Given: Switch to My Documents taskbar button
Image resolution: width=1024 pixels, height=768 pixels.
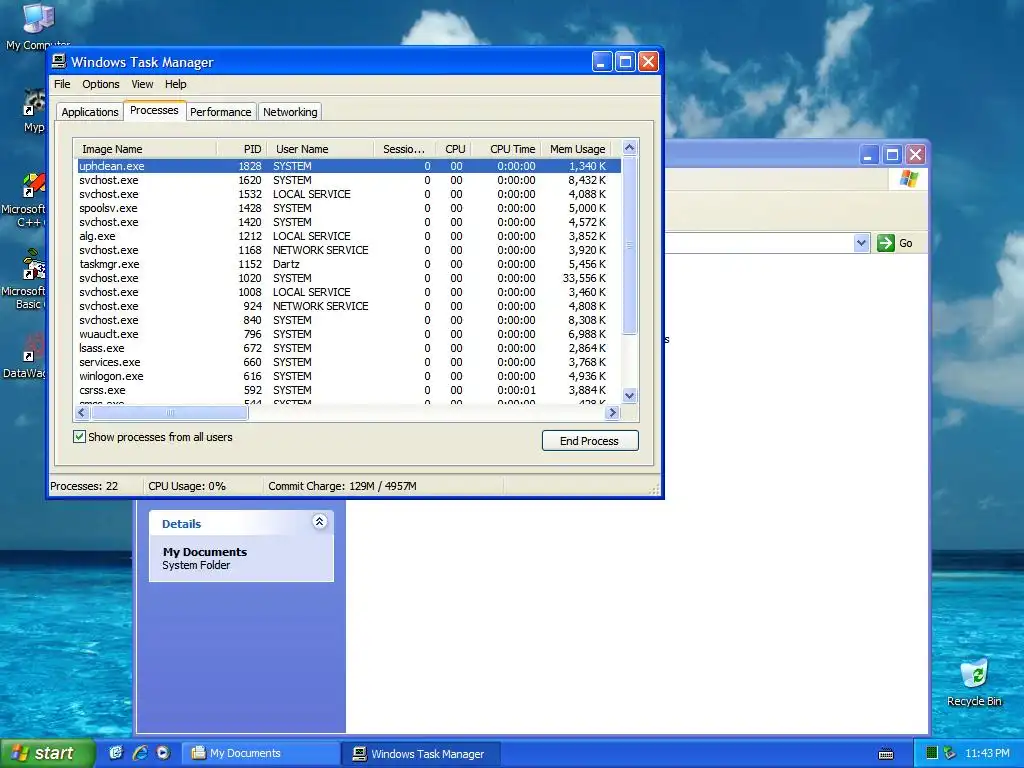Looking at the screenshot, I should 259,753.
